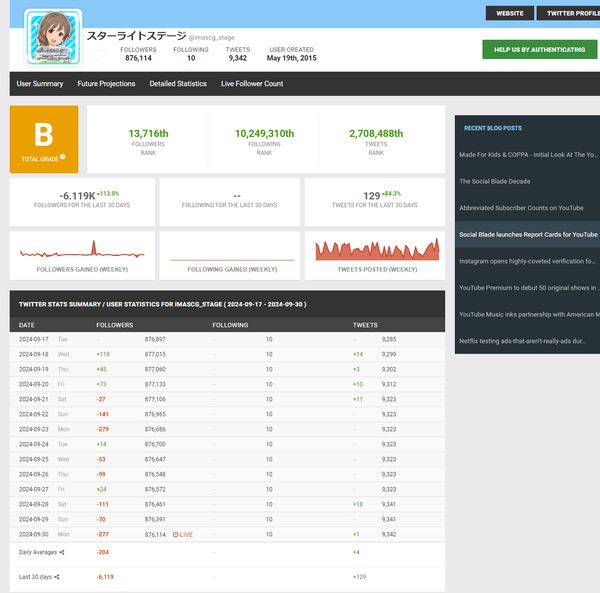Click the -6.119K followers last 30 days value
The image size is (600, 593).
(77, 196)
